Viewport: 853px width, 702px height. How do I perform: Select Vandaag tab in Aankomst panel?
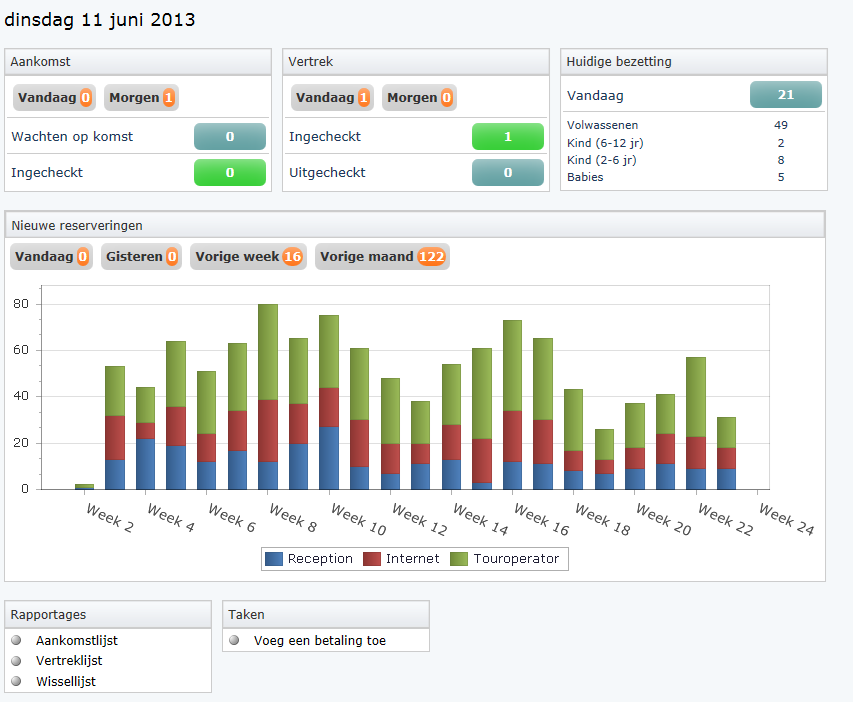click(x=54, y=98)
